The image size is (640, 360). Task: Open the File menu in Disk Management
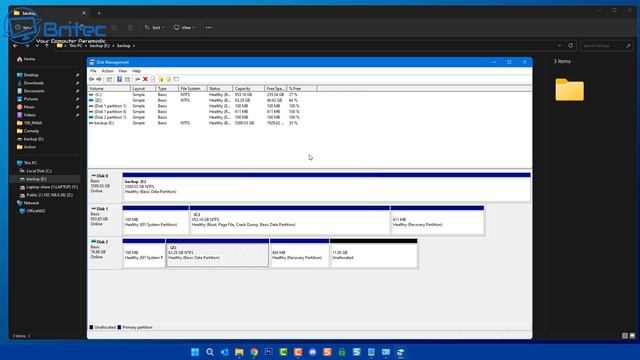tap(93, 71)
